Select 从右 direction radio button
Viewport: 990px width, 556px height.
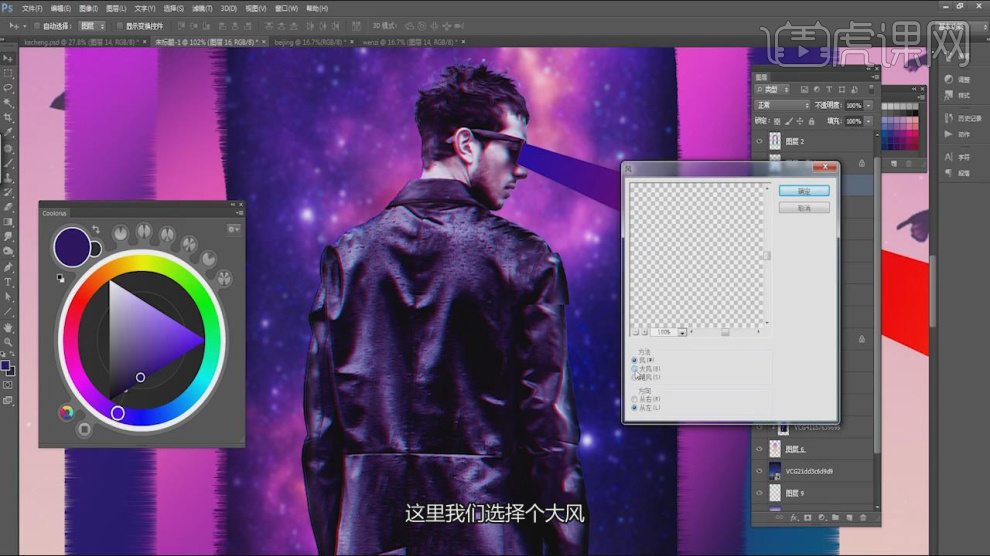coord(635,399)
